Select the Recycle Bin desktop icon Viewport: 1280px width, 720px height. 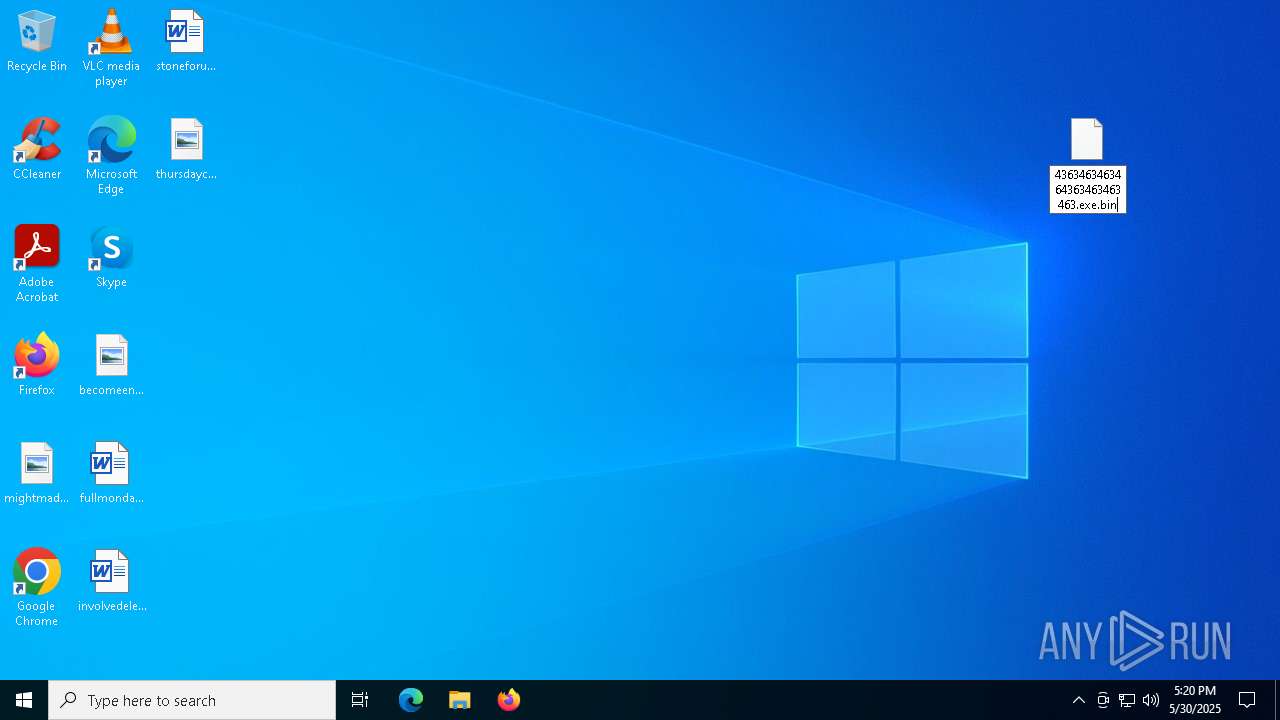(37, 40)
